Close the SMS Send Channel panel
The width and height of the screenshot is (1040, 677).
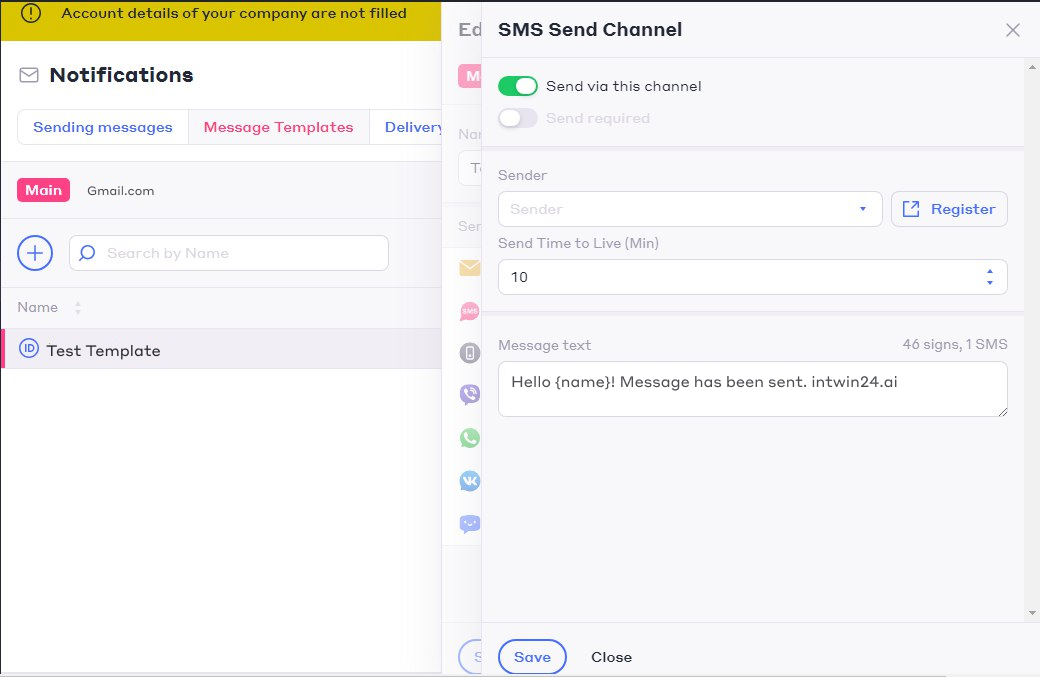1012,30
